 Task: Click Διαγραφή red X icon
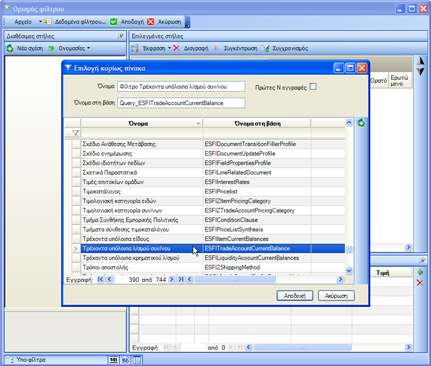pyautogui.click(x=176, y=48)
